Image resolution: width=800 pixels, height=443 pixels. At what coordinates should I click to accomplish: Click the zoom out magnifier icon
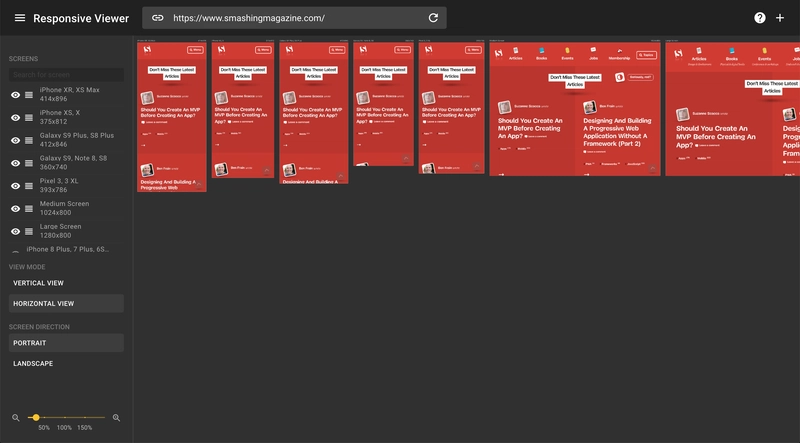[x=16, y=417]
